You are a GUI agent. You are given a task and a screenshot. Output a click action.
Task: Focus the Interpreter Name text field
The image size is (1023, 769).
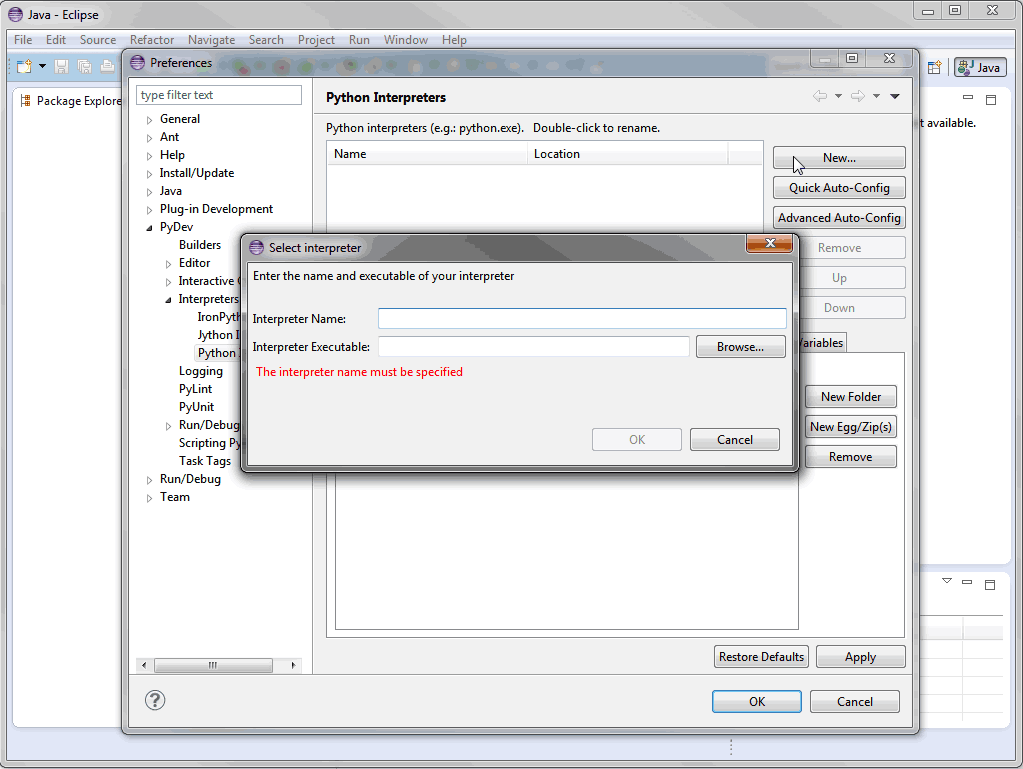tap(582, 319)
